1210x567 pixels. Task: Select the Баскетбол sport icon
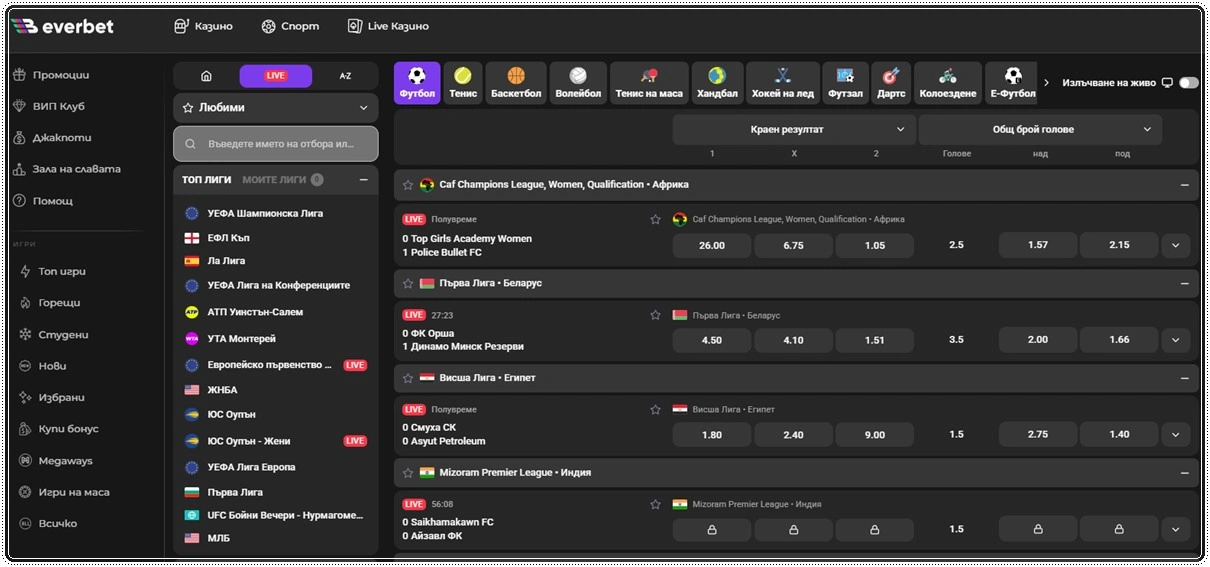pyautogui.click(x=516, y=83)
